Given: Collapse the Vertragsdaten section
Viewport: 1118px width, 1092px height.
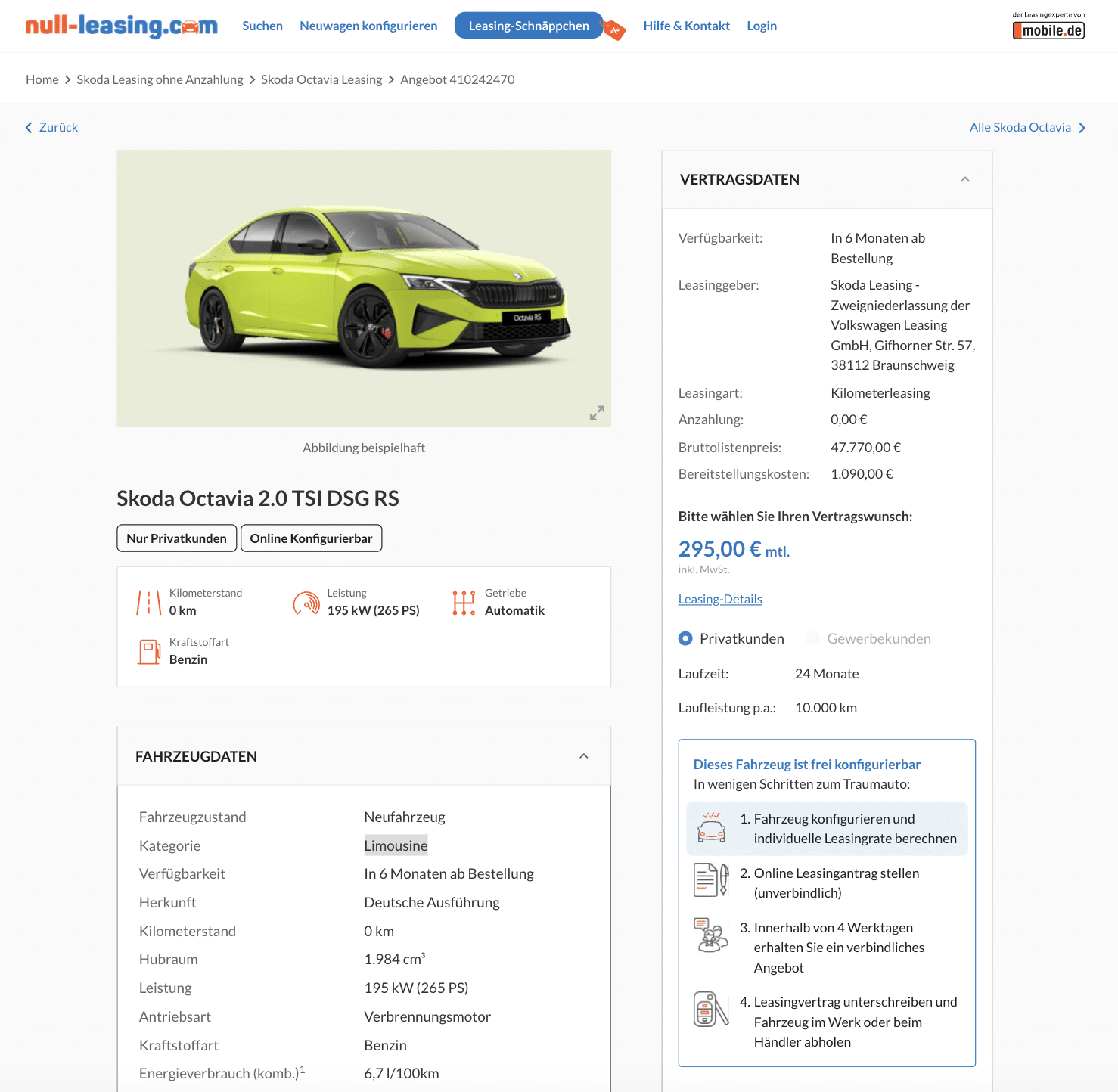Looking at the screenshot, I should [x=965, y=179].
